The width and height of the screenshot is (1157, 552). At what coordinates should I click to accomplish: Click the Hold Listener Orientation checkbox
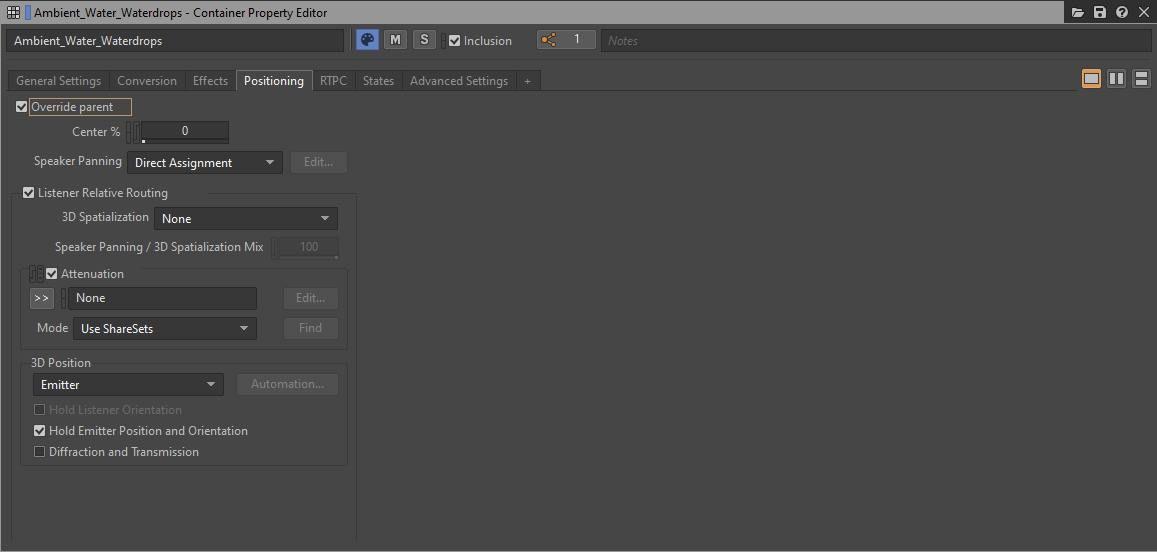40,410
